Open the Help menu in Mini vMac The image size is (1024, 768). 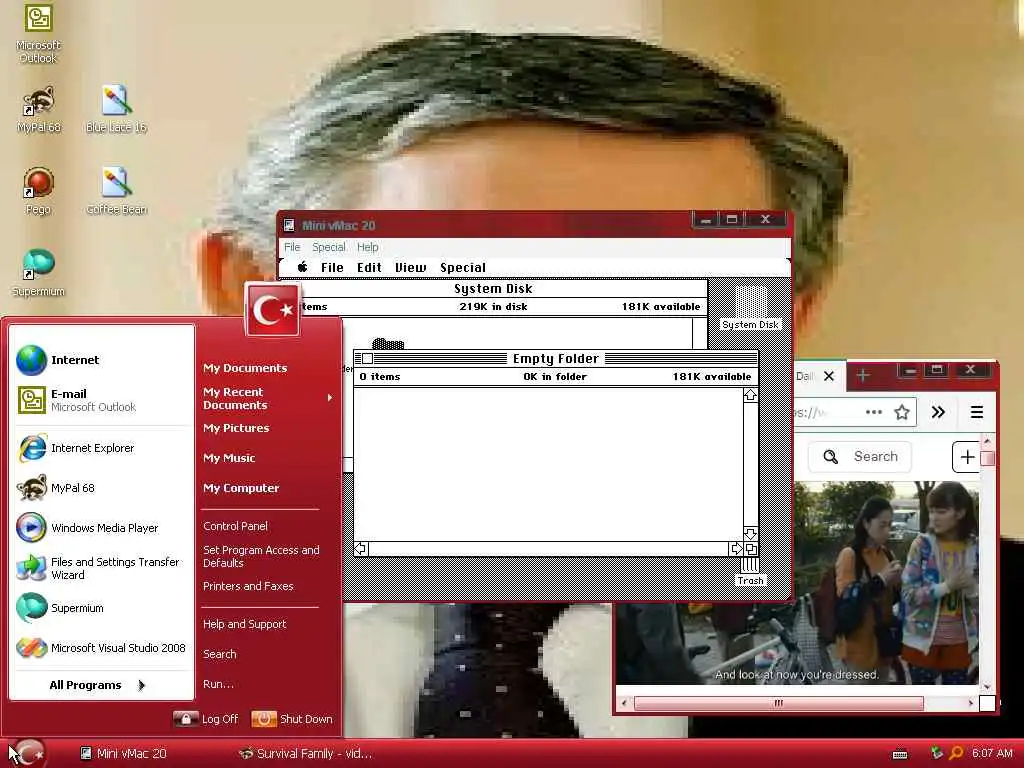tap(368, 247)
